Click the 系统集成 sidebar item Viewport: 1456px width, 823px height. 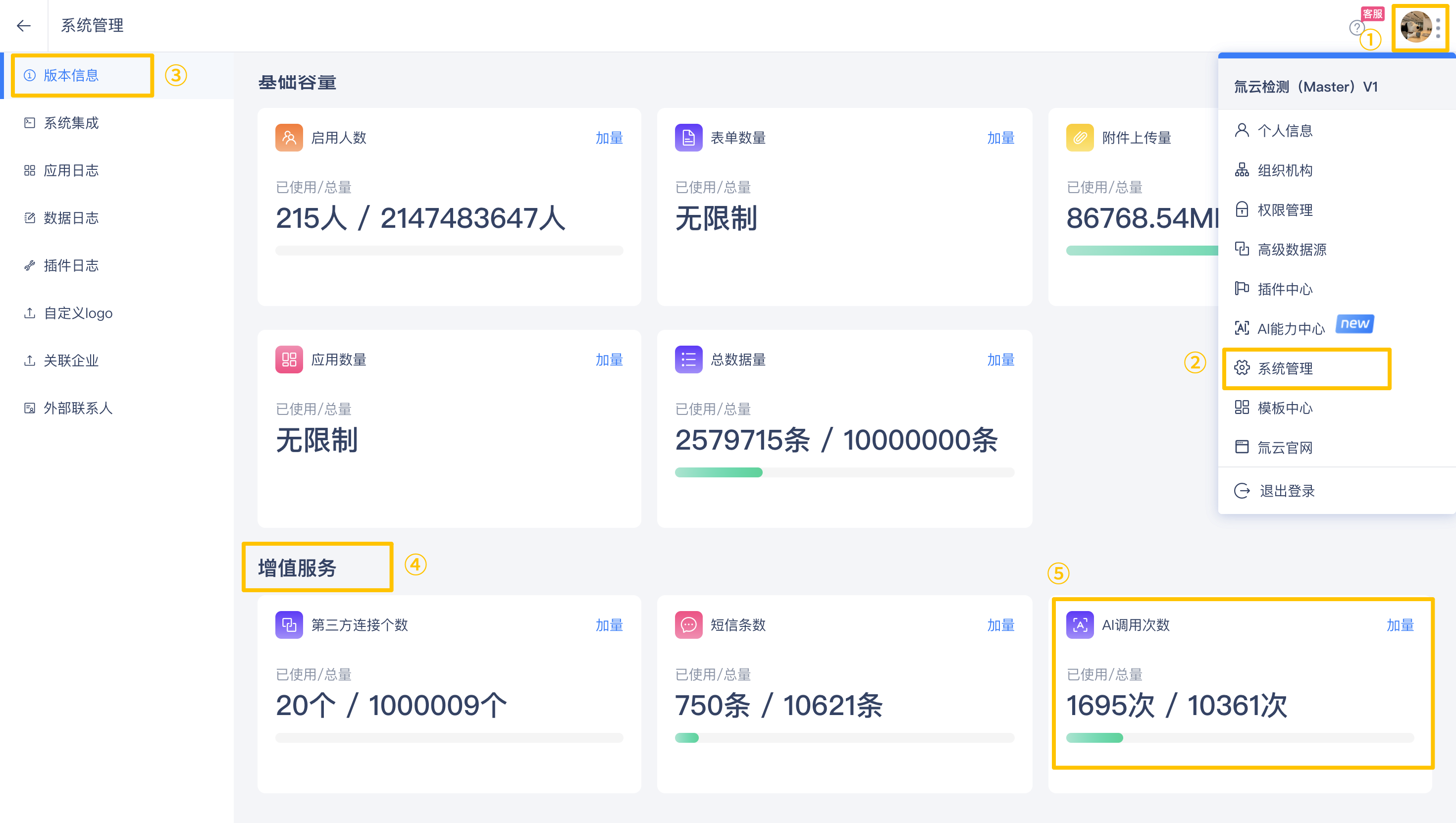71,122
